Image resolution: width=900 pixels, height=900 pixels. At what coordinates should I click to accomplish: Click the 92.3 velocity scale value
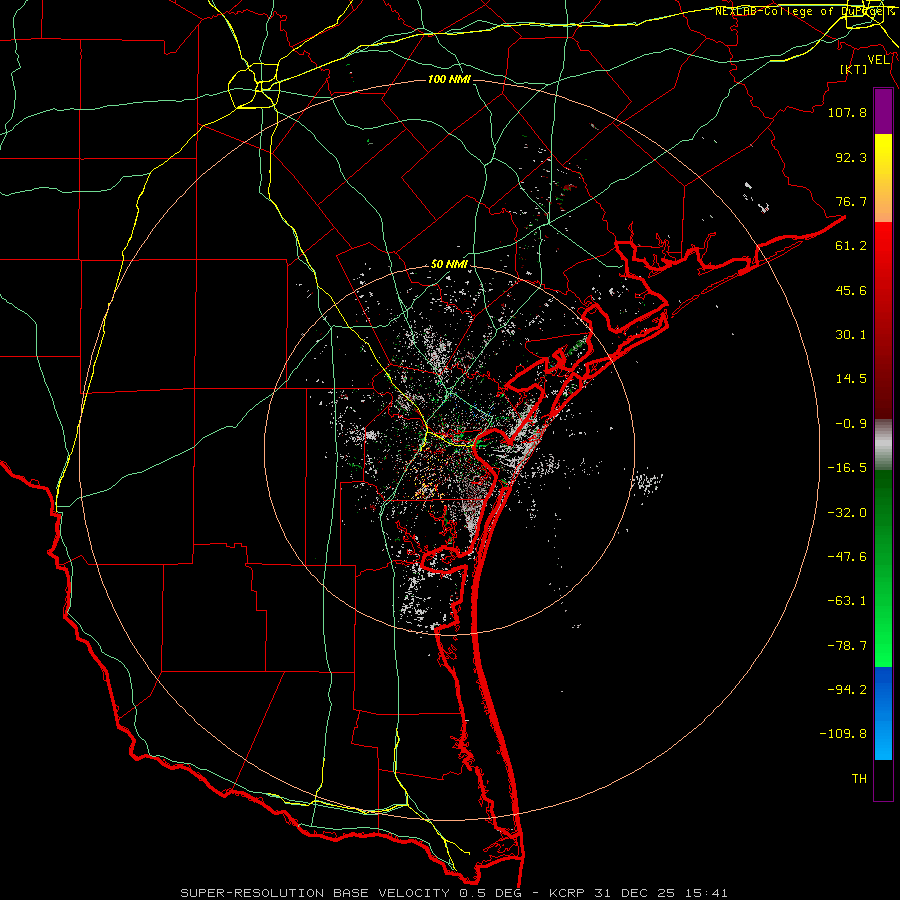pyautogui.click(x=851, y=157)
